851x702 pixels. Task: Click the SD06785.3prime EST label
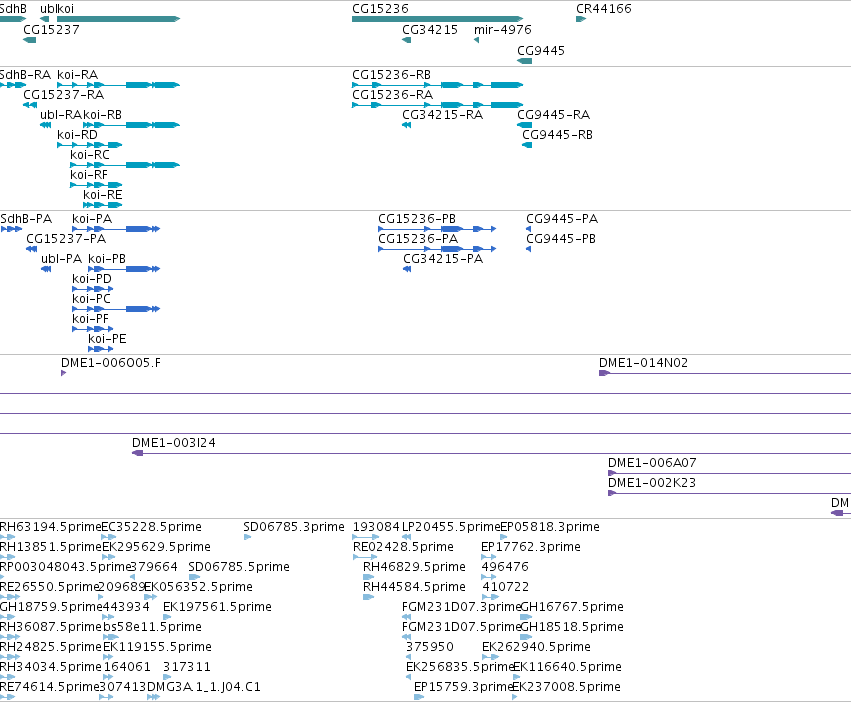(294, 527)
